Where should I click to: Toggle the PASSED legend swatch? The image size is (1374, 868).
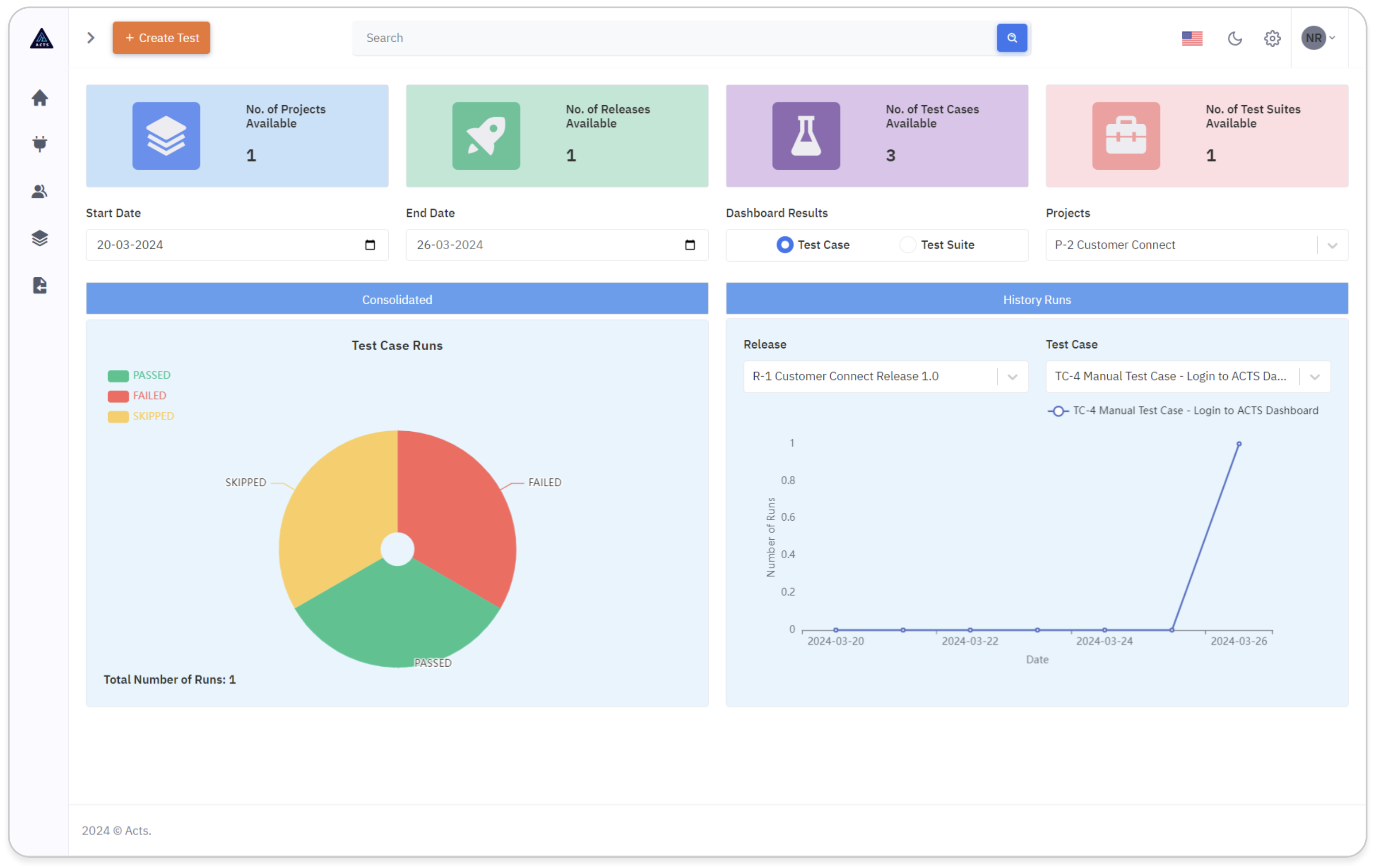tap(118, 376)
